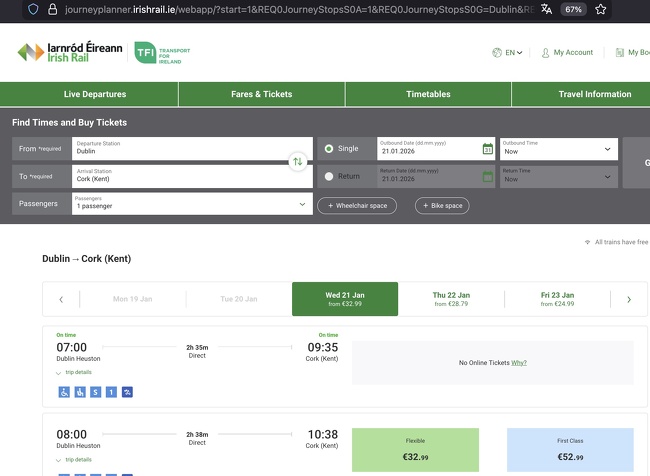650x476 pixels.
Task: Select the Thu 22 Jan date tab
Action: [x=450, y=299]
